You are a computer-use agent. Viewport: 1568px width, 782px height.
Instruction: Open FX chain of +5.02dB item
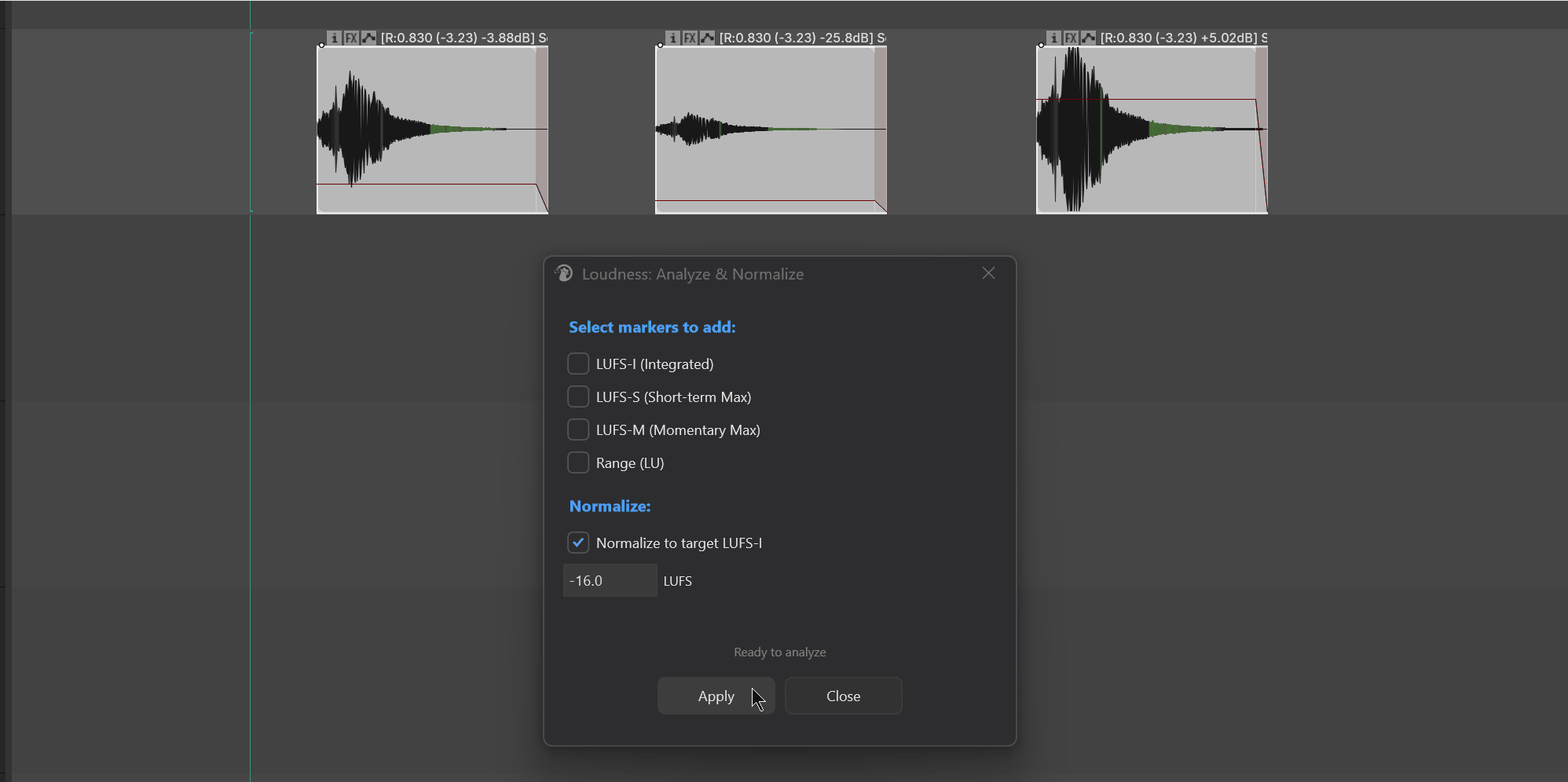(1071, 38)
